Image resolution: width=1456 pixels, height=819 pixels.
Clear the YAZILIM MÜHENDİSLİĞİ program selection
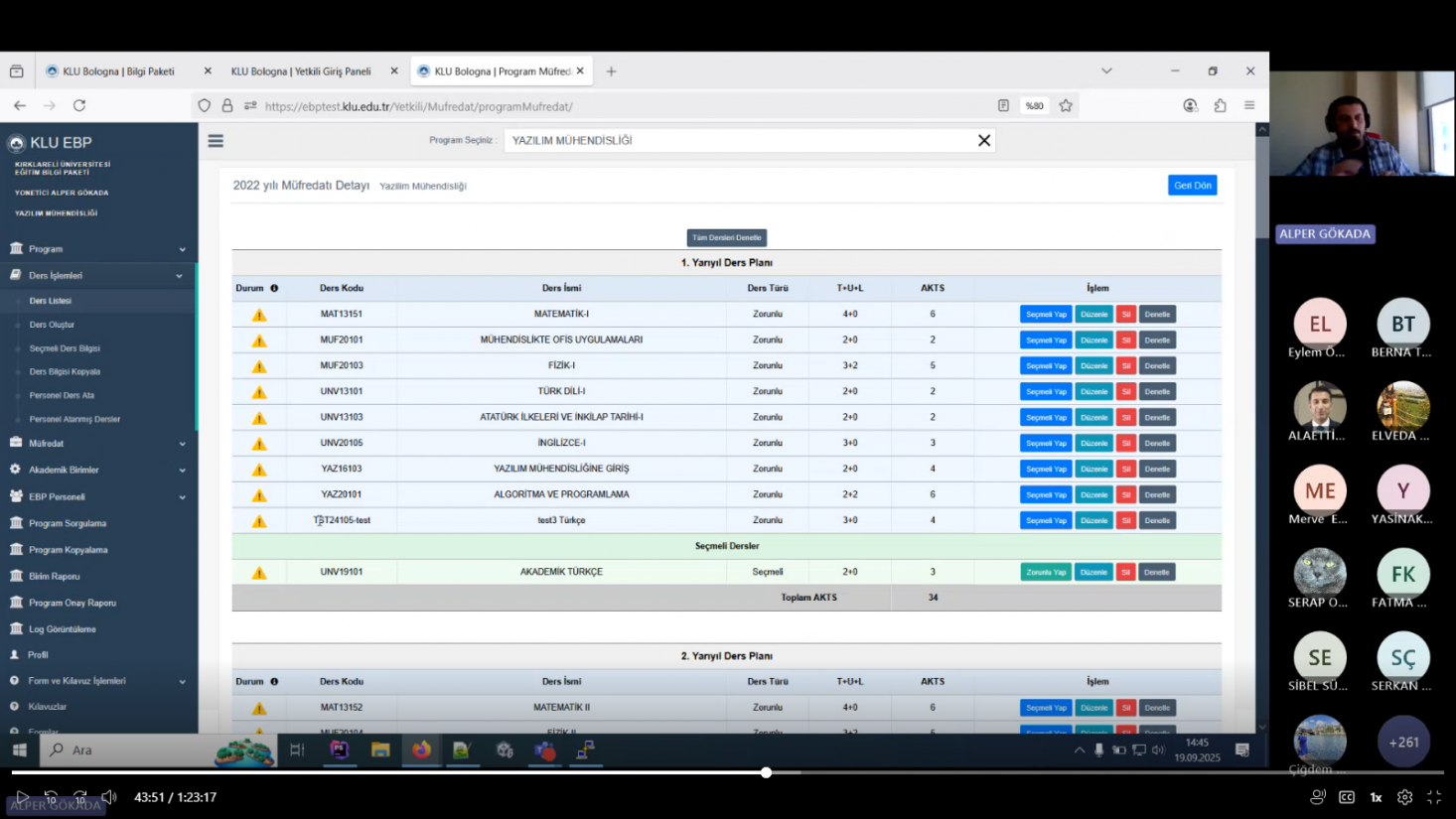[x=984, y=140]
